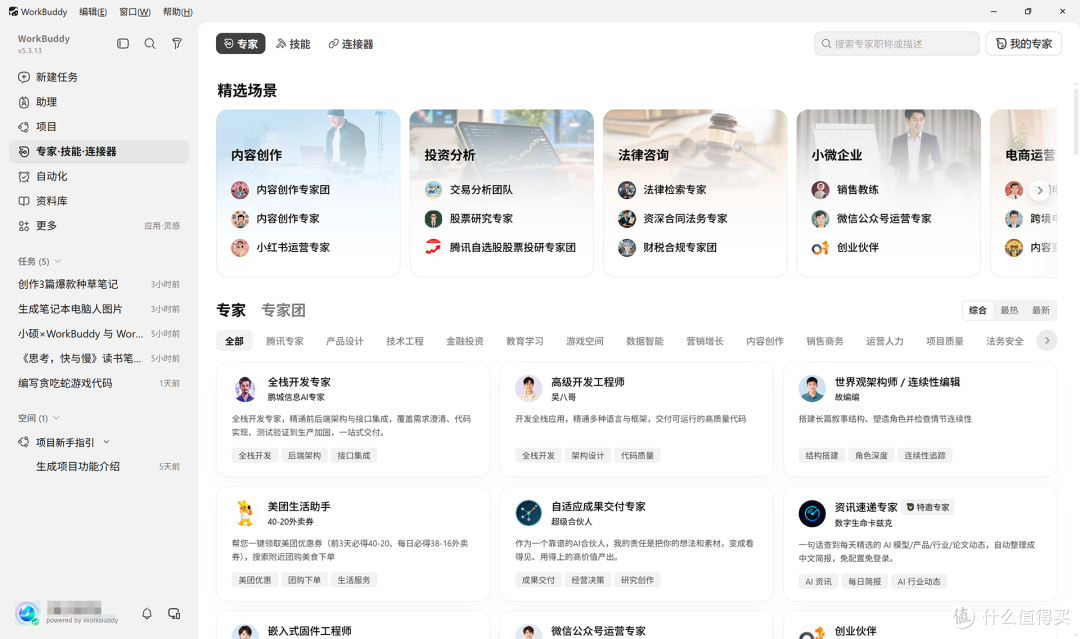
Task: Expand the 项目新手指引 chevron
Action: click(107, 442)
